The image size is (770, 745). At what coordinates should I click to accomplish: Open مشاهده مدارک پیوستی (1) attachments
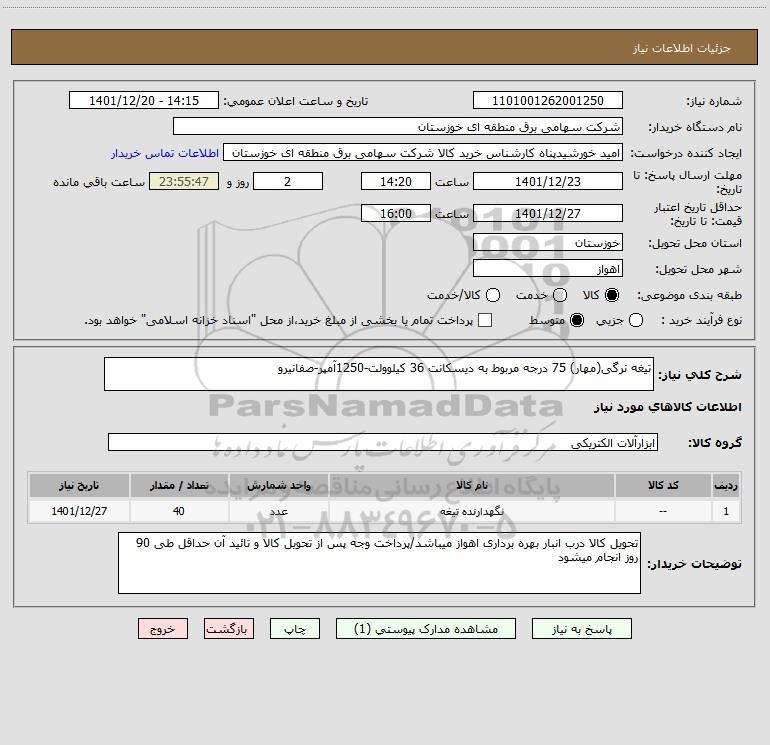426,629
